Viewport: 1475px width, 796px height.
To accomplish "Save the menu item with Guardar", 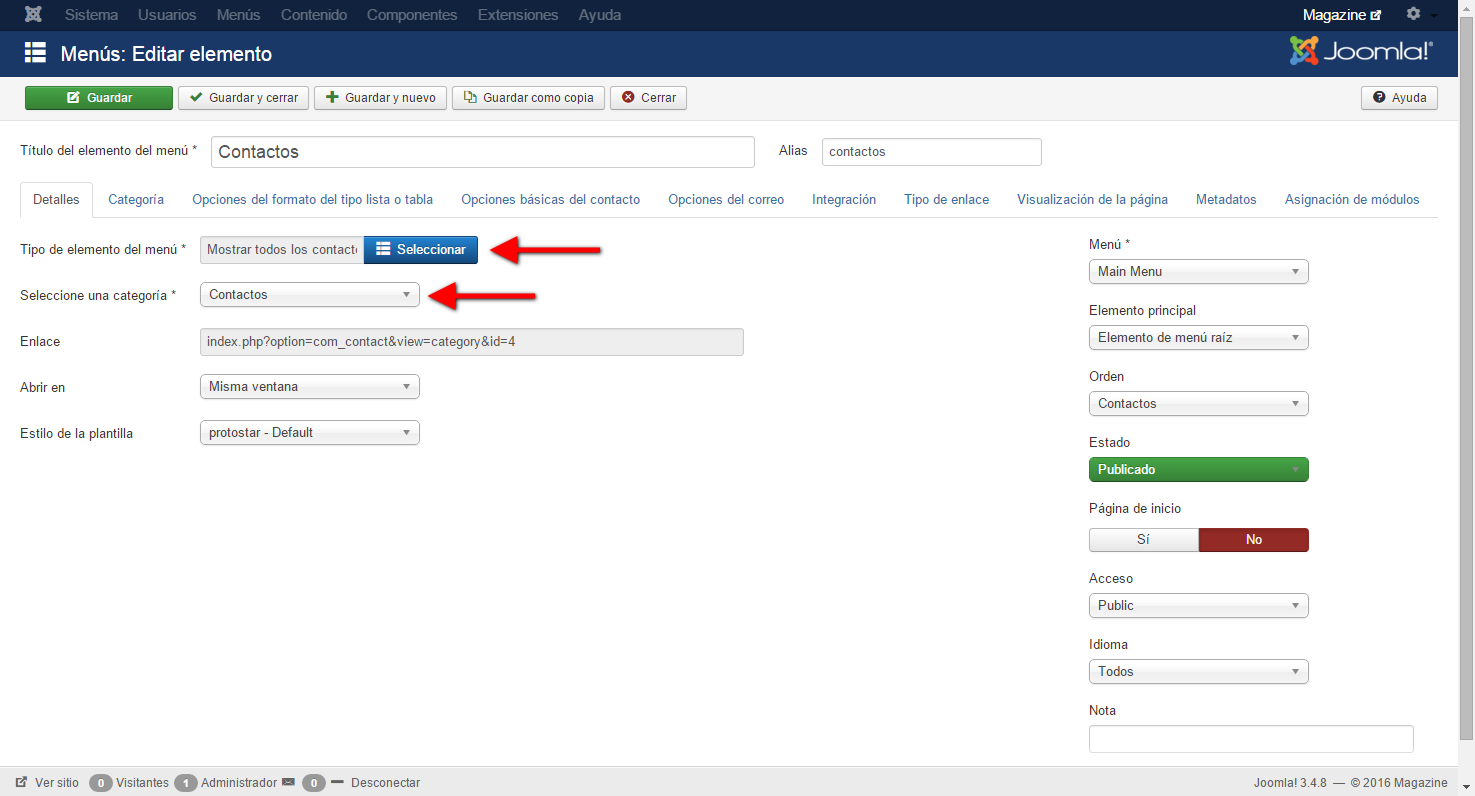I will (x=99, y=98).
